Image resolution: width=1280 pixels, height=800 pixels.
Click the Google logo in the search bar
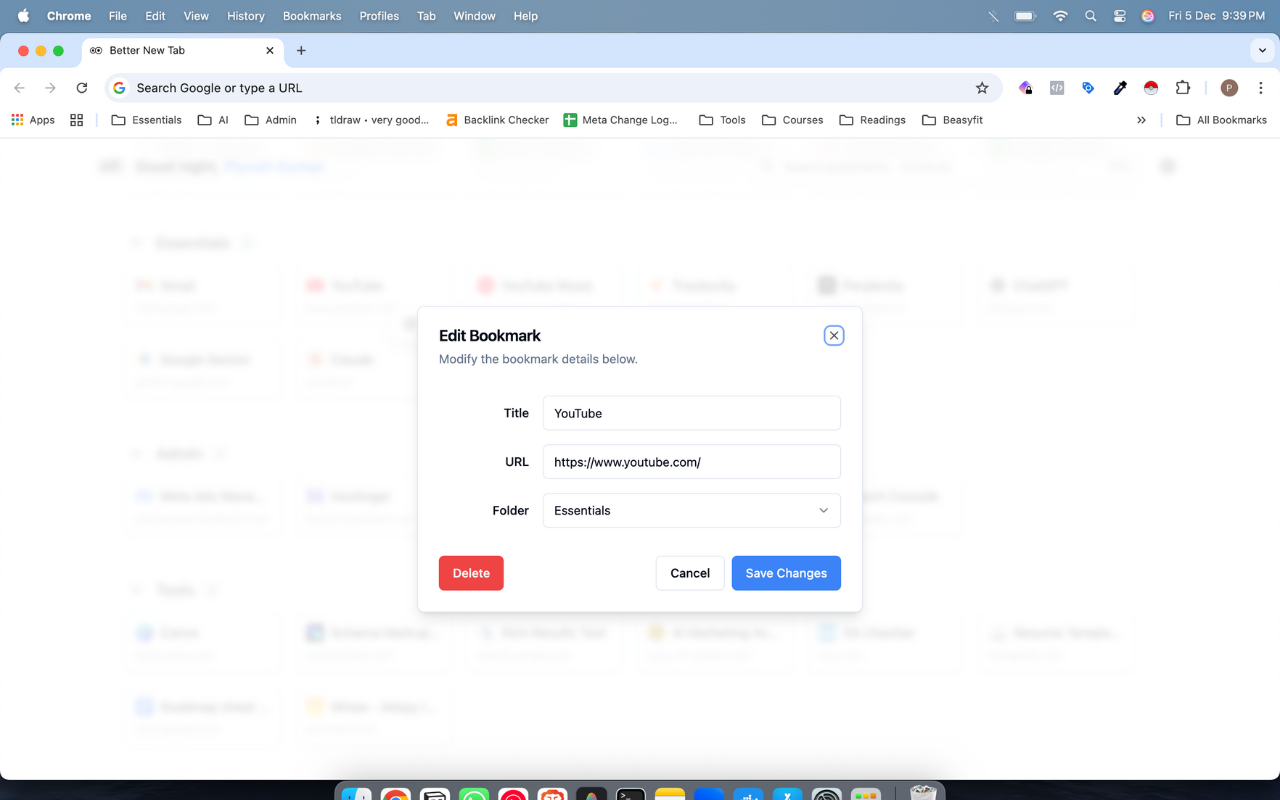tap(118, 88)
